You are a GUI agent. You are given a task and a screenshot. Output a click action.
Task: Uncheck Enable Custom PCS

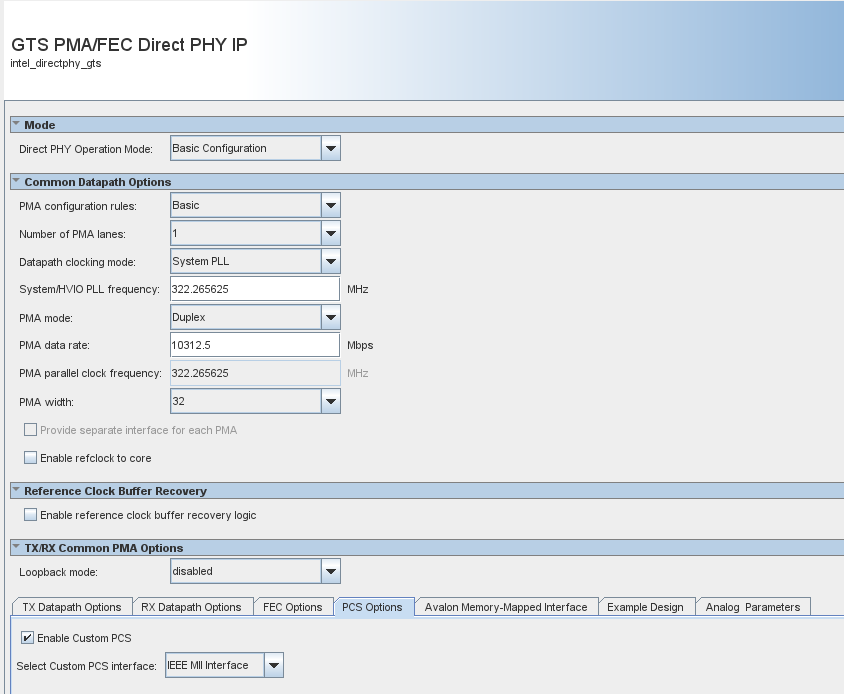pyautogui.click(x=27, y=637)
